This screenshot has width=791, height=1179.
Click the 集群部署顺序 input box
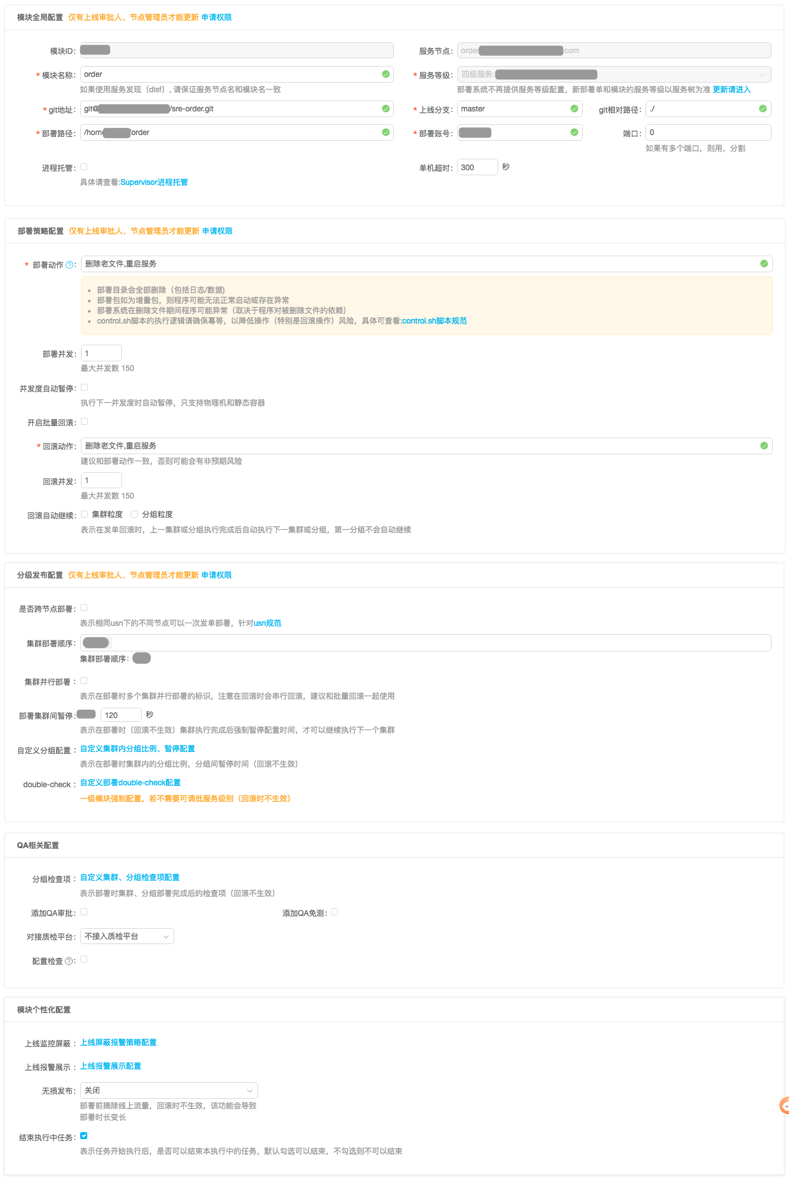click(x=426, y=643)
